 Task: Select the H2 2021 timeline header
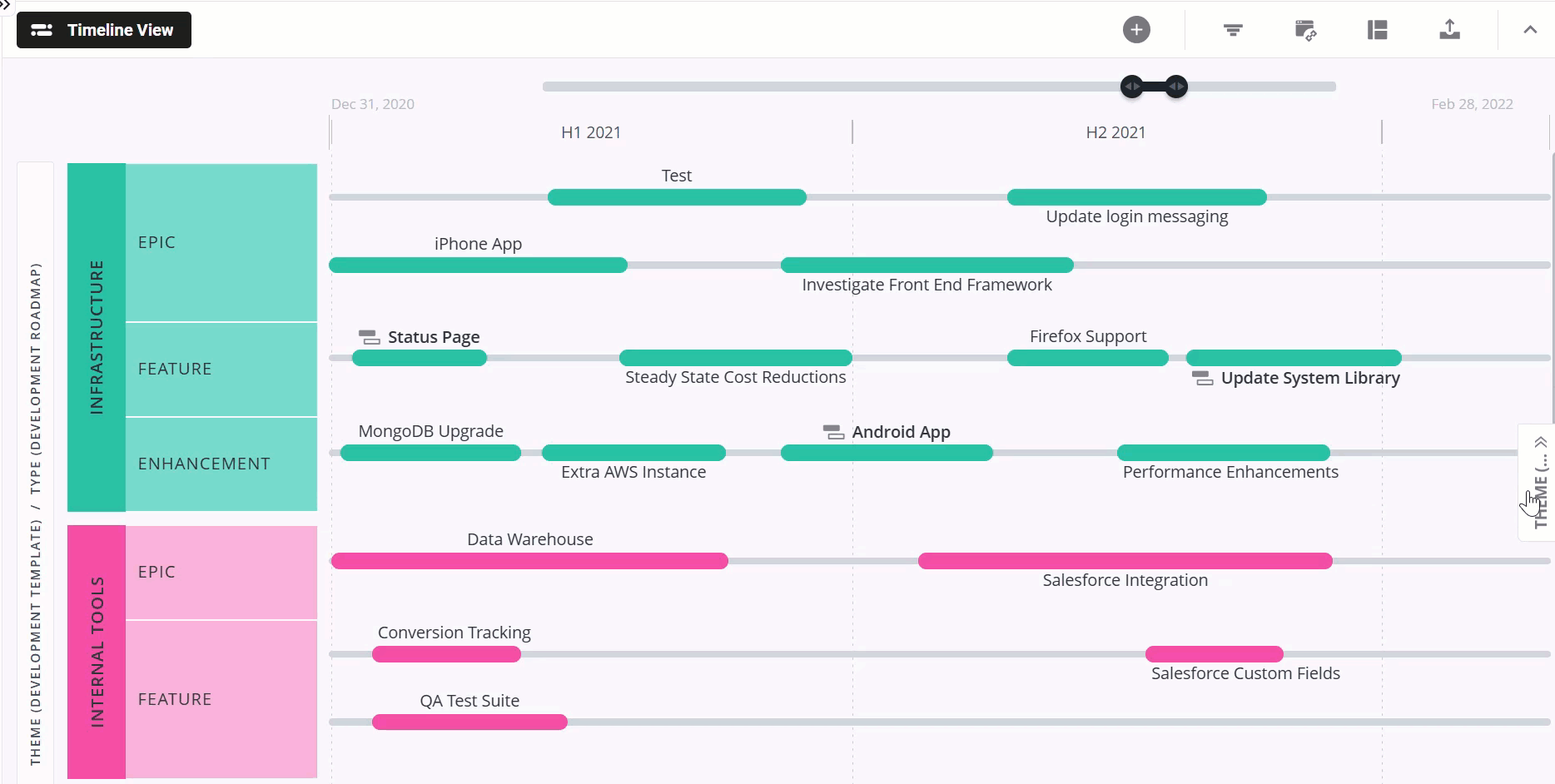click(1115, 132)
